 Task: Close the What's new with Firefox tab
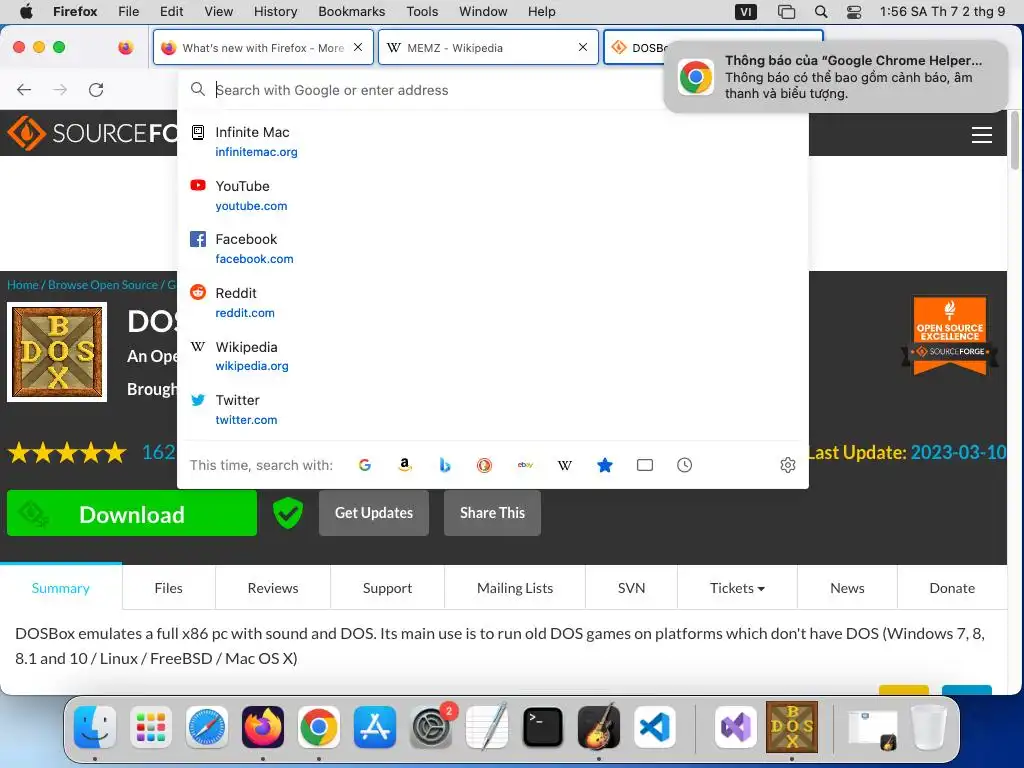(358, 47)
